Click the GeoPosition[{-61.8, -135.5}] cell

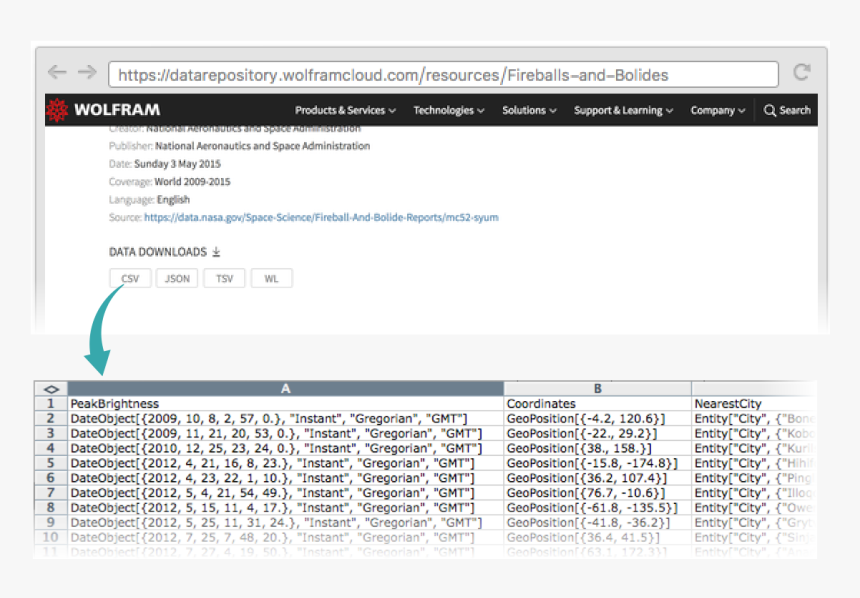(598, 507)
